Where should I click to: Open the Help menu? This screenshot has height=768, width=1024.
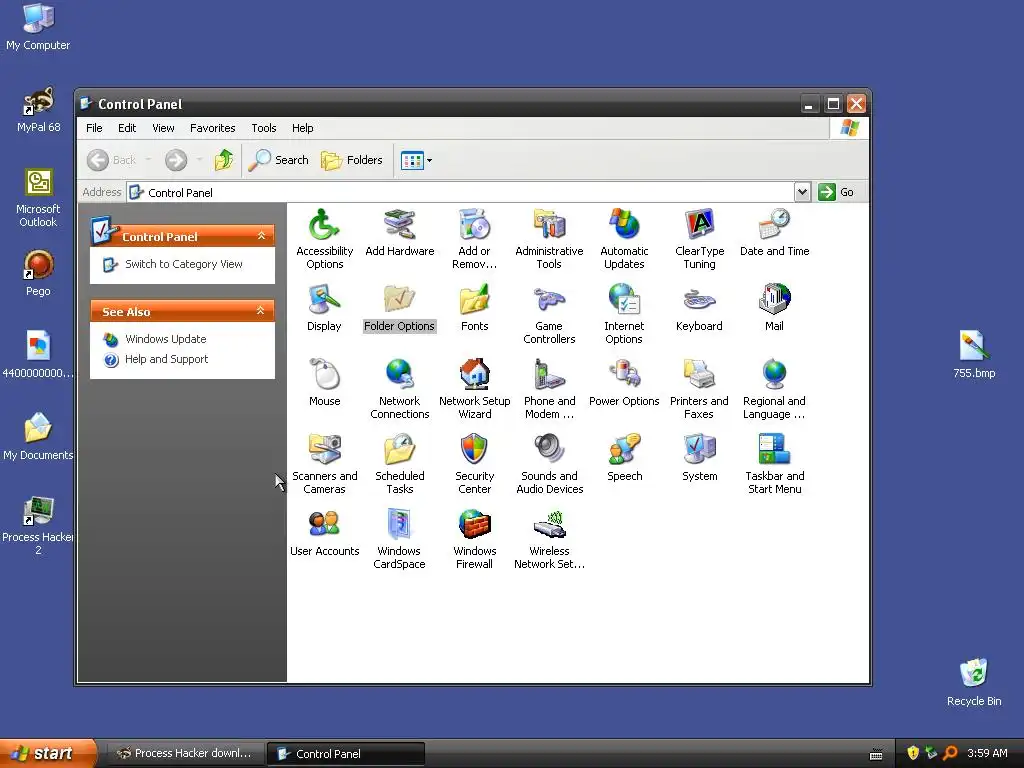(x=302, y=128)
